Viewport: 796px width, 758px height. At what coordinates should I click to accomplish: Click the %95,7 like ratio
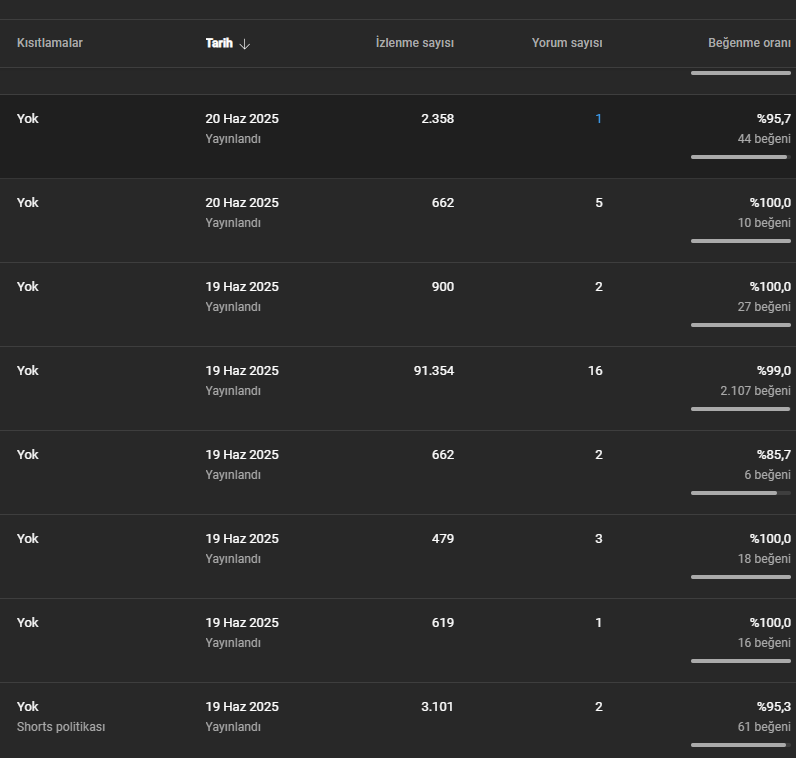(x=774, y=119)
